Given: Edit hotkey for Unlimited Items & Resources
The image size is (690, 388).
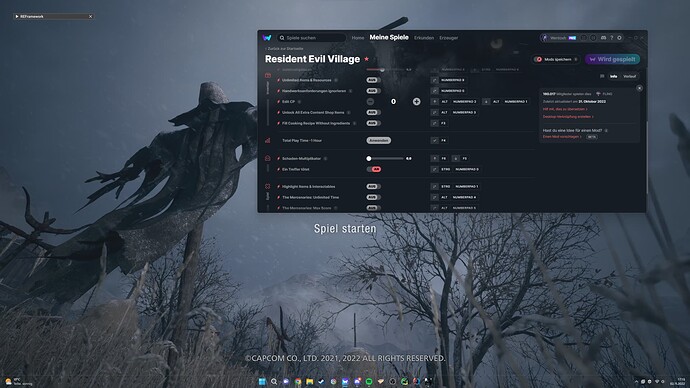Looking at the screenshot, I should pyautogui.click(x=435, y=80).
